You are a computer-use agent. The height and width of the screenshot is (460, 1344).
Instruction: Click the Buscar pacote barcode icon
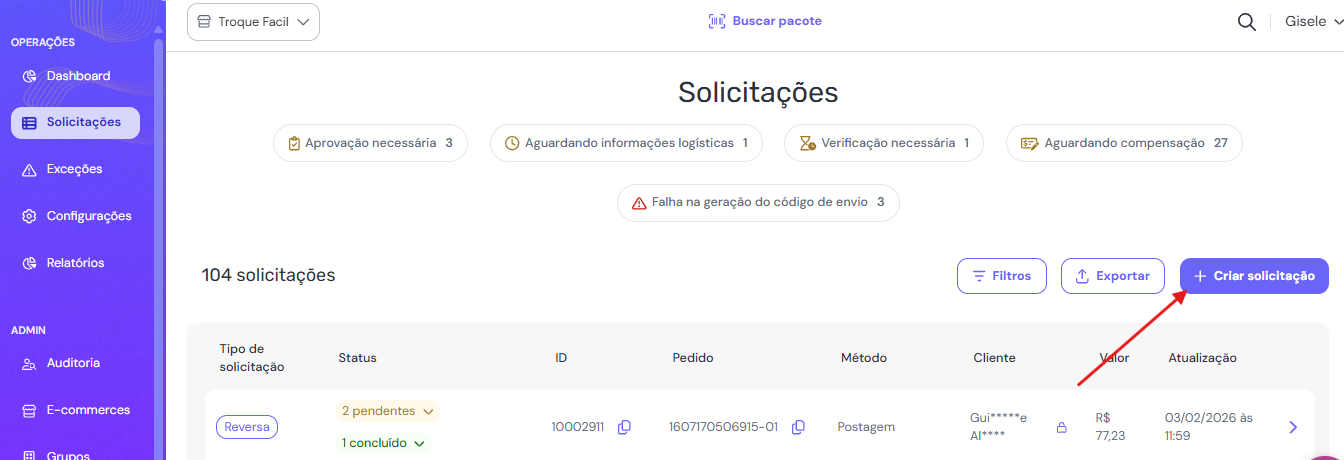click(716, 21)
